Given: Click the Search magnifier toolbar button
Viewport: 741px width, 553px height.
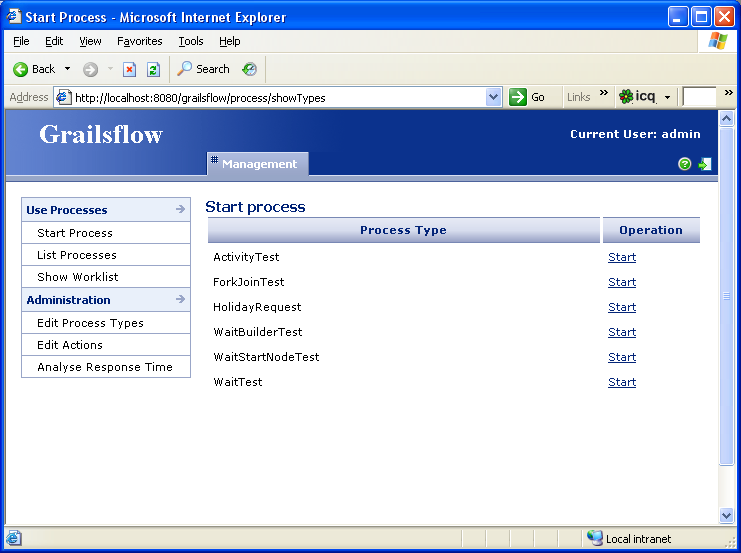Looking at the screenshot, I should (x=204, y=69).
